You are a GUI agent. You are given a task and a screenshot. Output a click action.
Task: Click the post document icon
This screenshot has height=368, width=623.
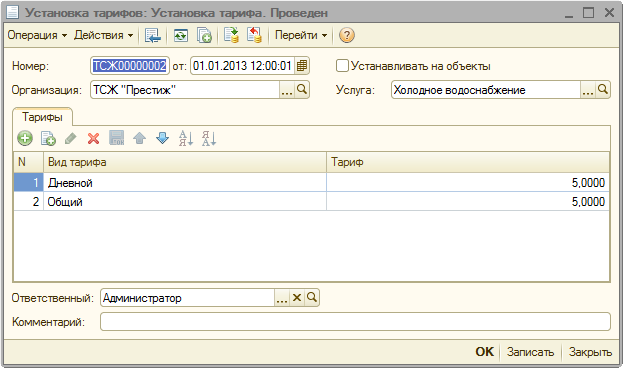point(232,35)
